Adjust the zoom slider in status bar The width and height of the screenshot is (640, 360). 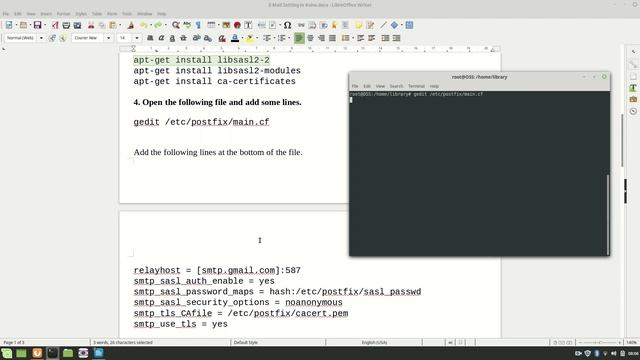(600, 342)
